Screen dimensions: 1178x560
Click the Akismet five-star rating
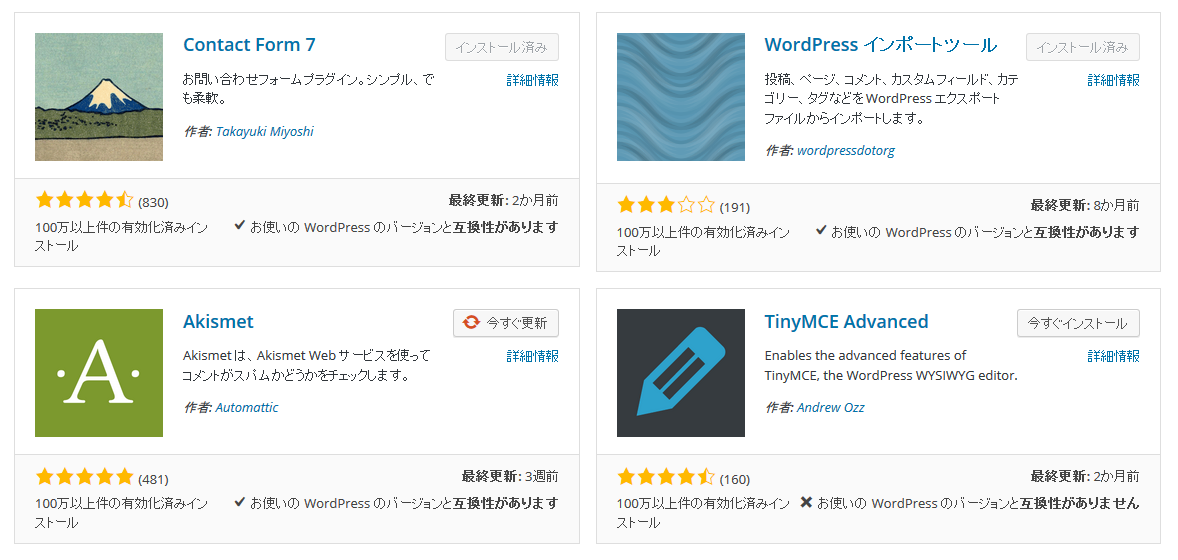pos(84,477)
